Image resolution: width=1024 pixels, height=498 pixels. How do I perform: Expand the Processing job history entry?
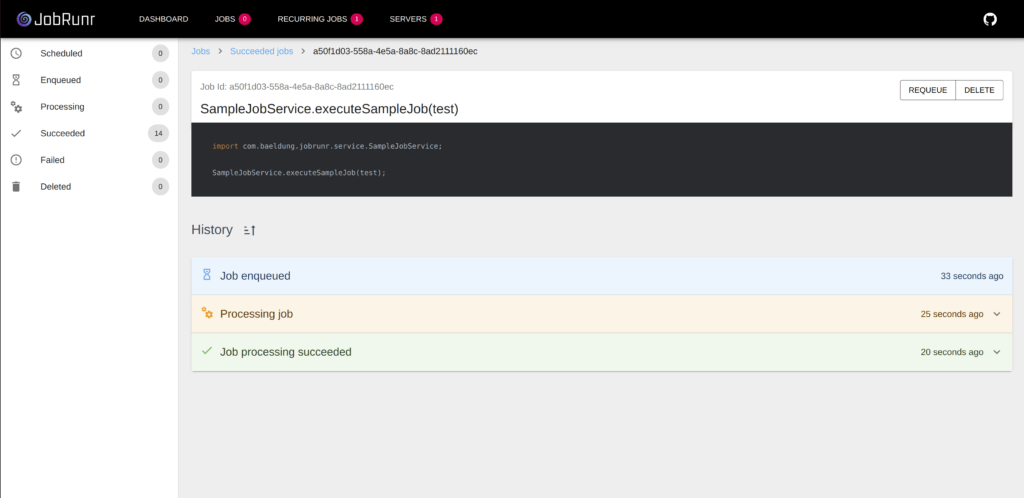pyautogui.click(x=996, y=314)
